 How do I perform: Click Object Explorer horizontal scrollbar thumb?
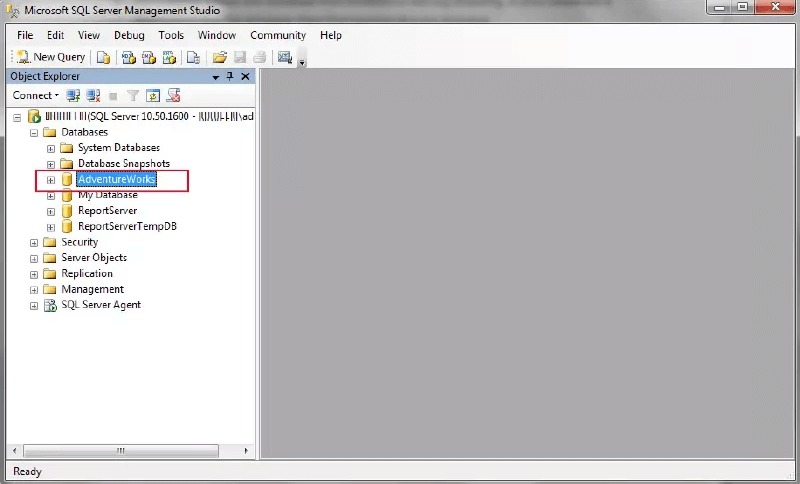[121, 451]
